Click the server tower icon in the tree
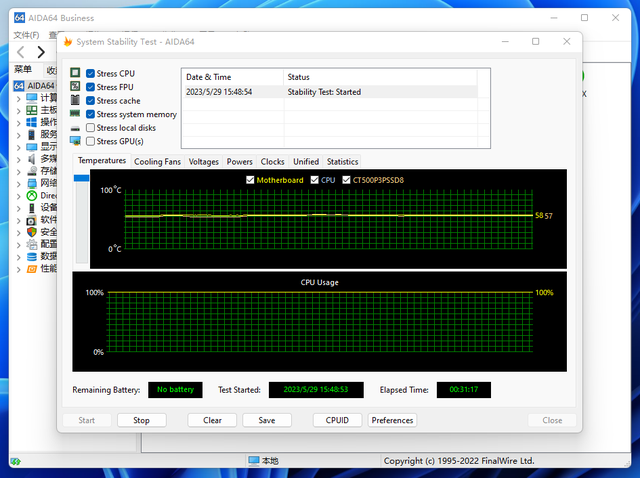This screenshot has height=478, width=640. coord(31,134)
